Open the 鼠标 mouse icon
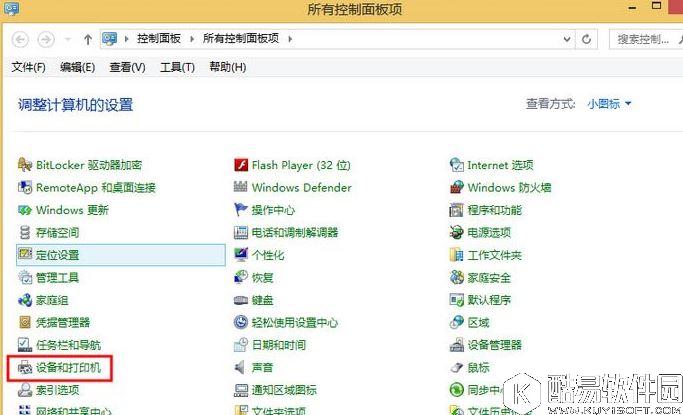 coord(456,368)
